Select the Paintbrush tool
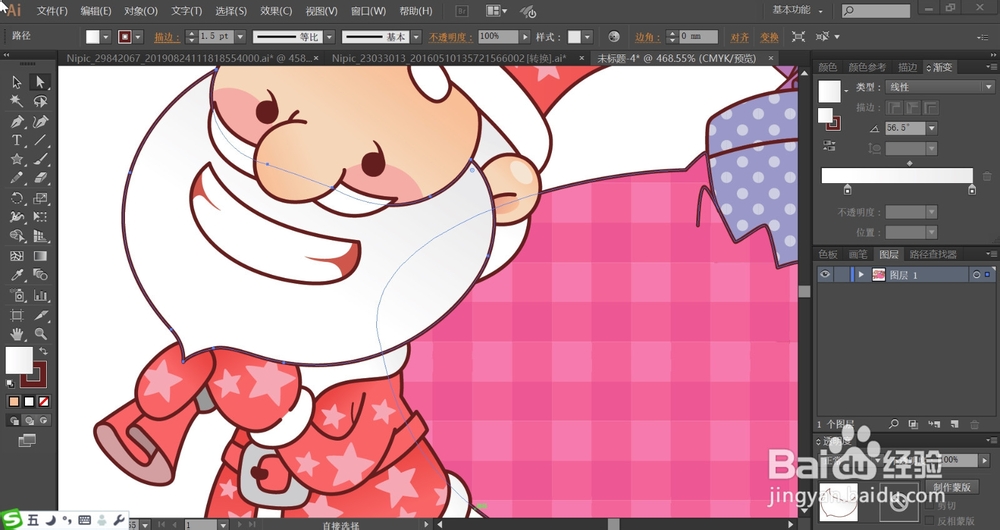 pos(40,159)
